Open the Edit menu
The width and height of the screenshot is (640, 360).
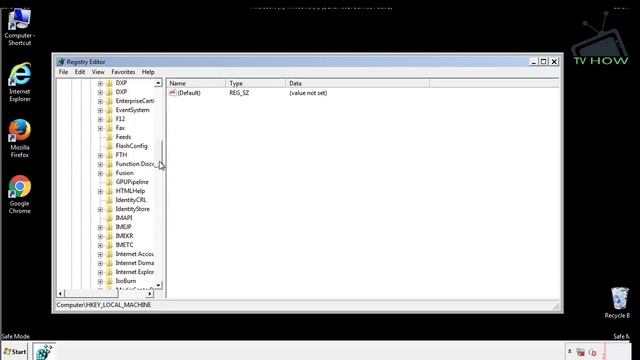[80, 72]
